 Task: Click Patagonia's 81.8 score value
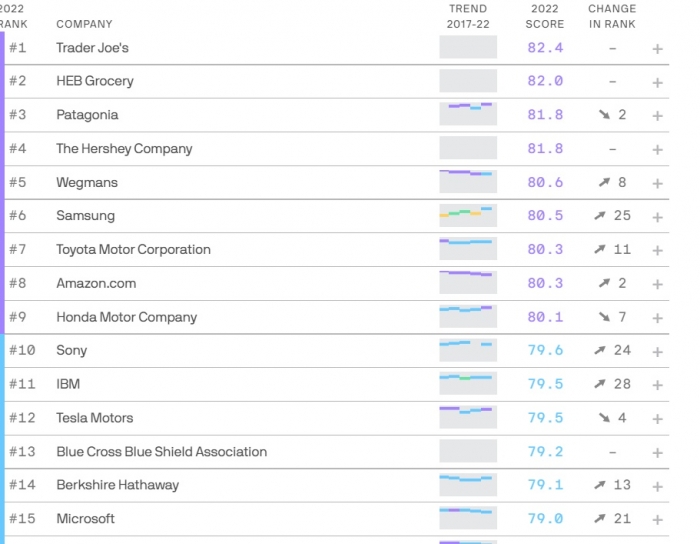545,115
